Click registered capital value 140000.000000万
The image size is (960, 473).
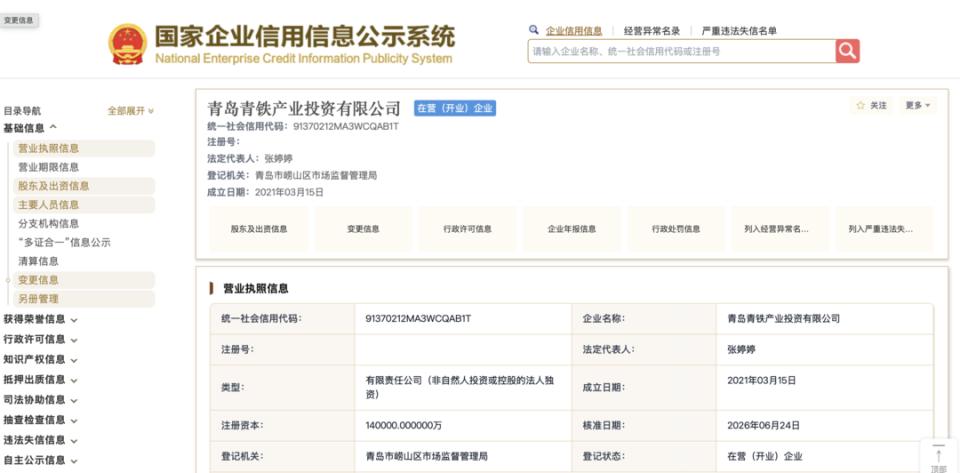[402, 425]
